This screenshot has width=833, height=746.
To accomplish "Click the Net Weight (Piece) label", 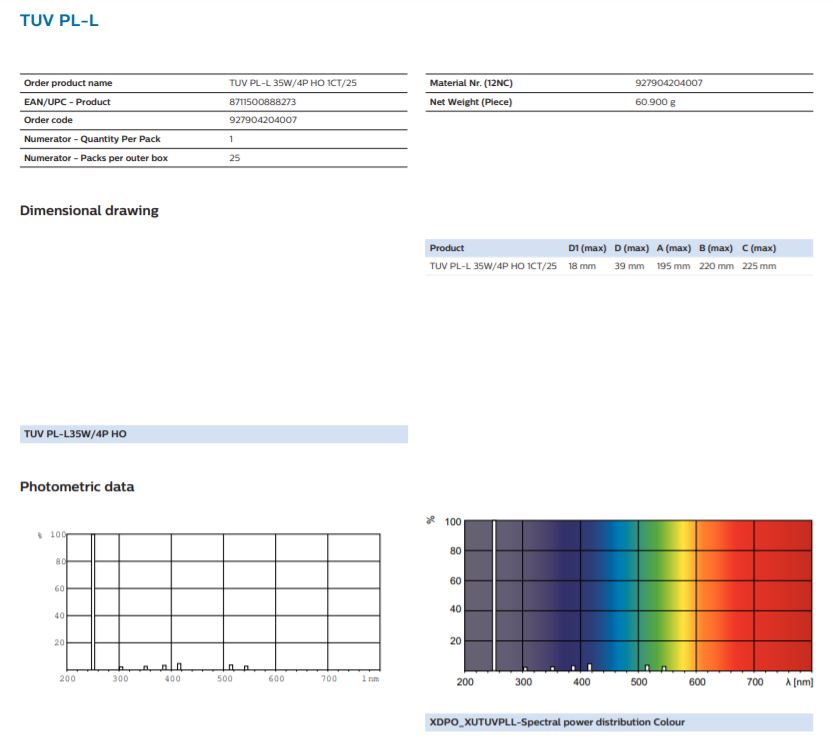I will (x=471, y=101).
